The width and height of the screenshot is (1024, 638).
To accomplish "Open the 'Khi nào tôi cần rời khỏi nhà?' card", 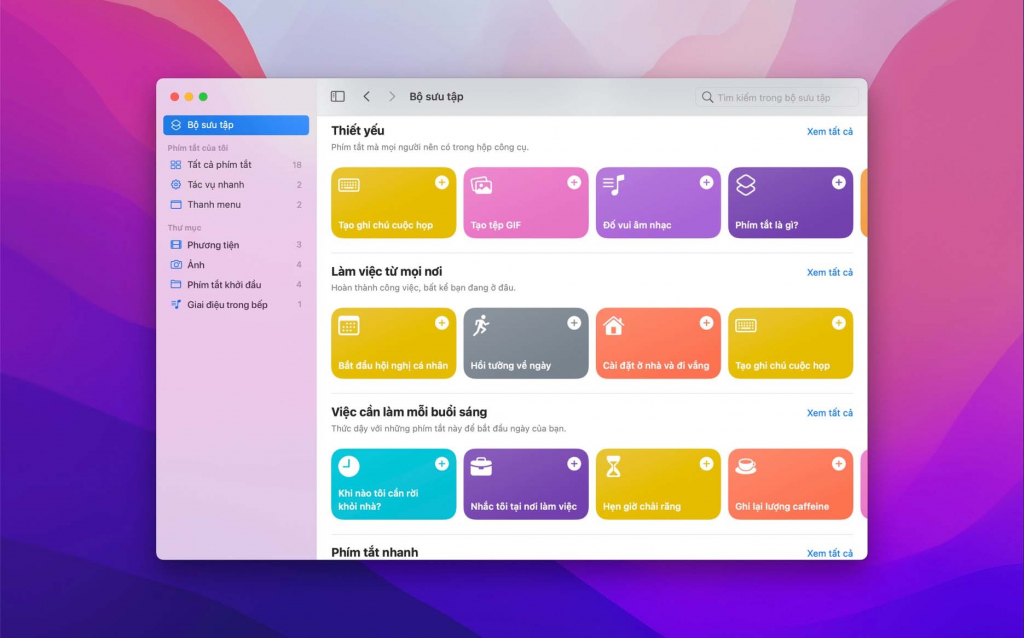I will point(393,484).
